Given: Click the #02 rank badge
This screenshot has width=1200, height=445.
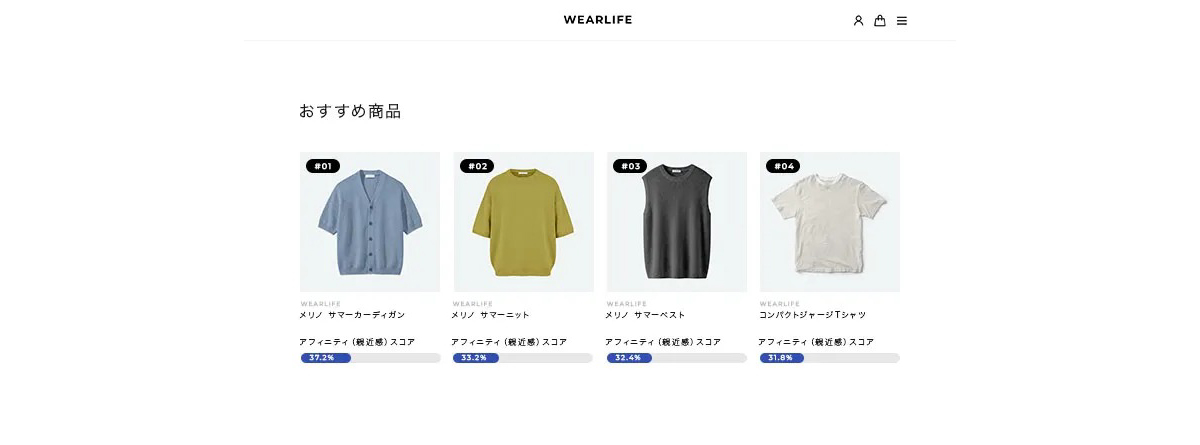Looking at the screenshot, I should (x=477, y=166).
